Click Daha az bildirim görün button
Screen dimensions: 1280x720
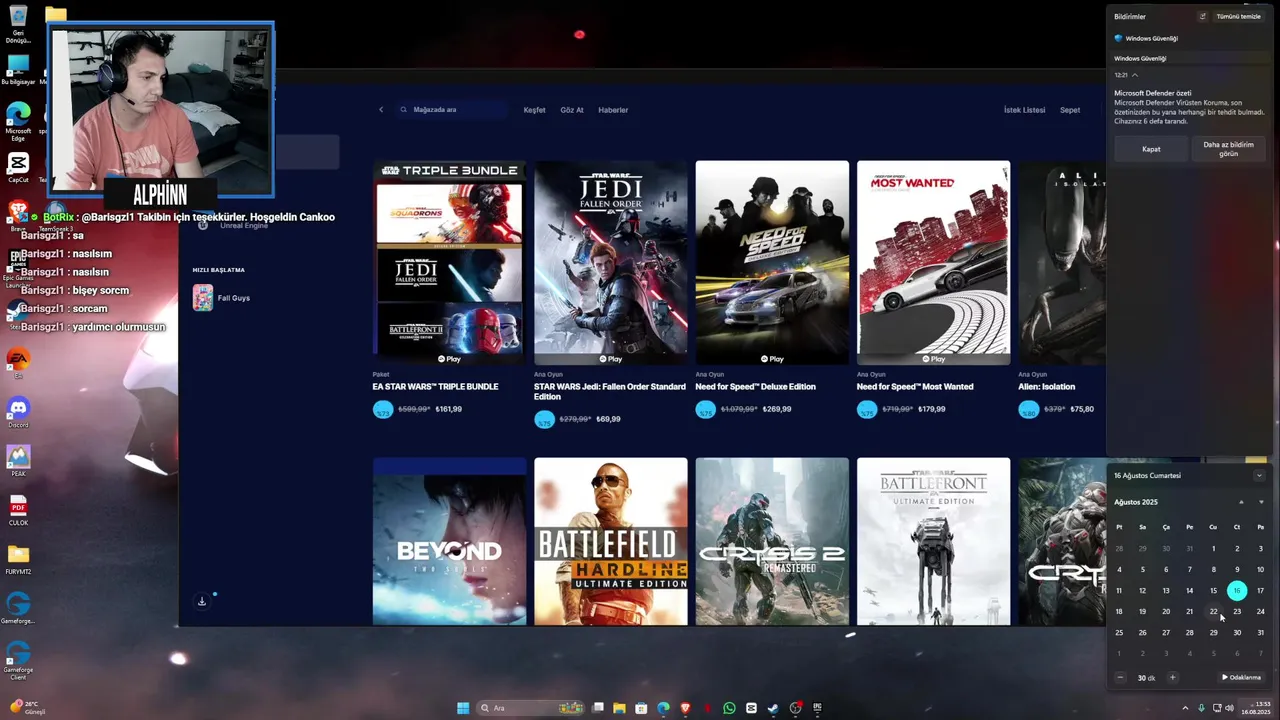coord(1228,149)
